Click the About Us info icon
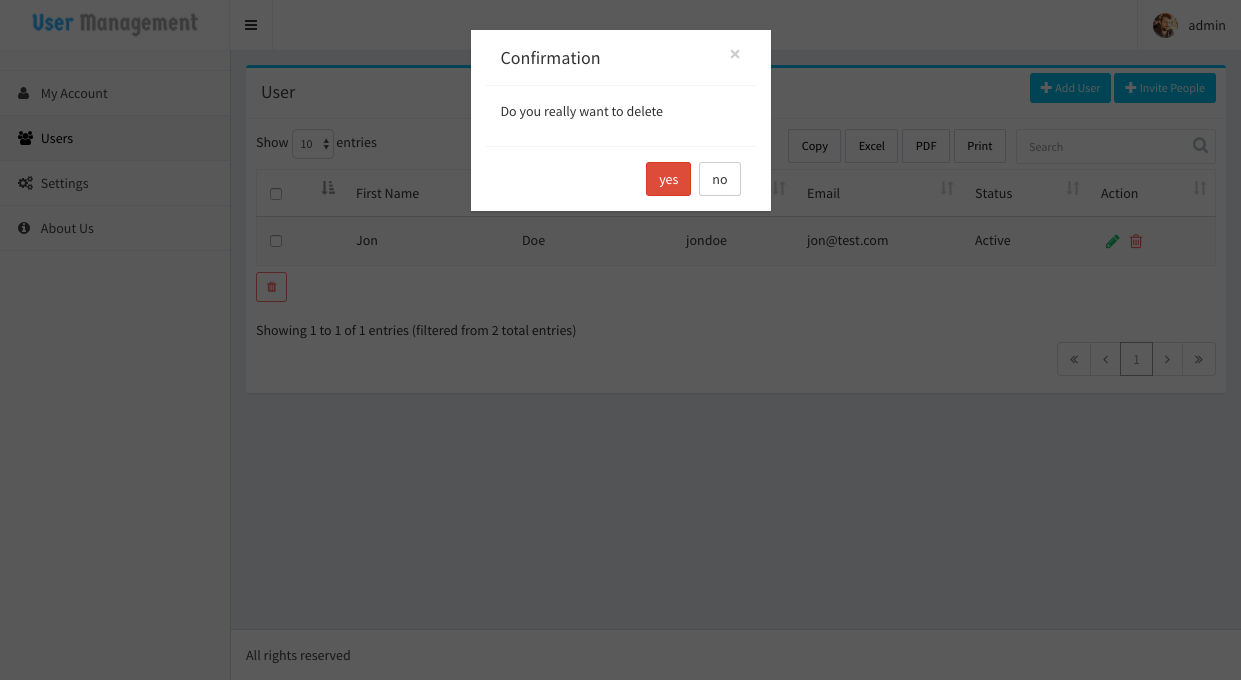 (24, 228)
